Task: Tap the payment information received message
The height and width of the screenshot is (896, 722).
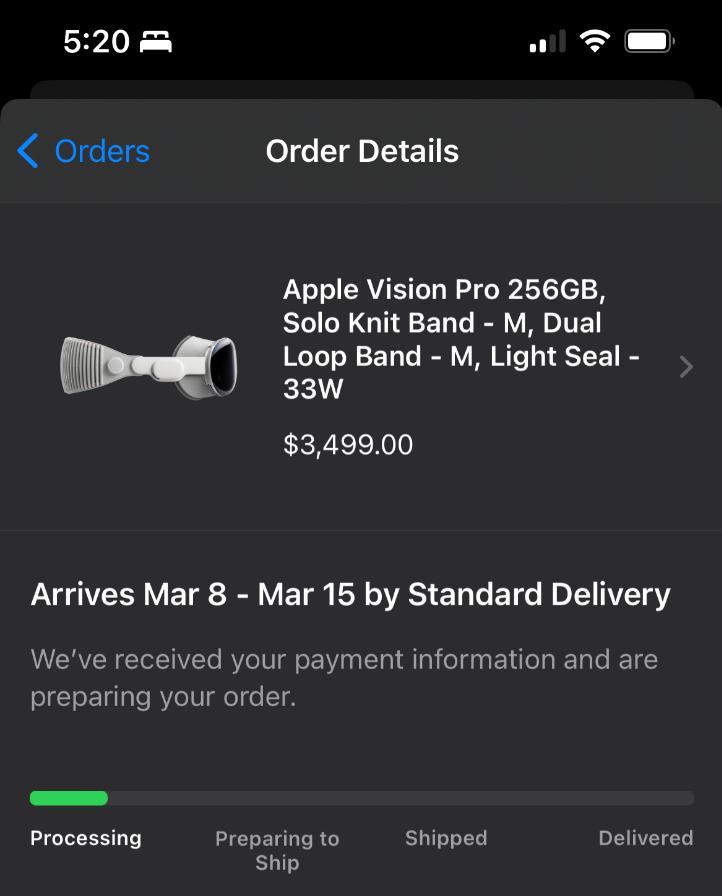Action: [344, 677]
